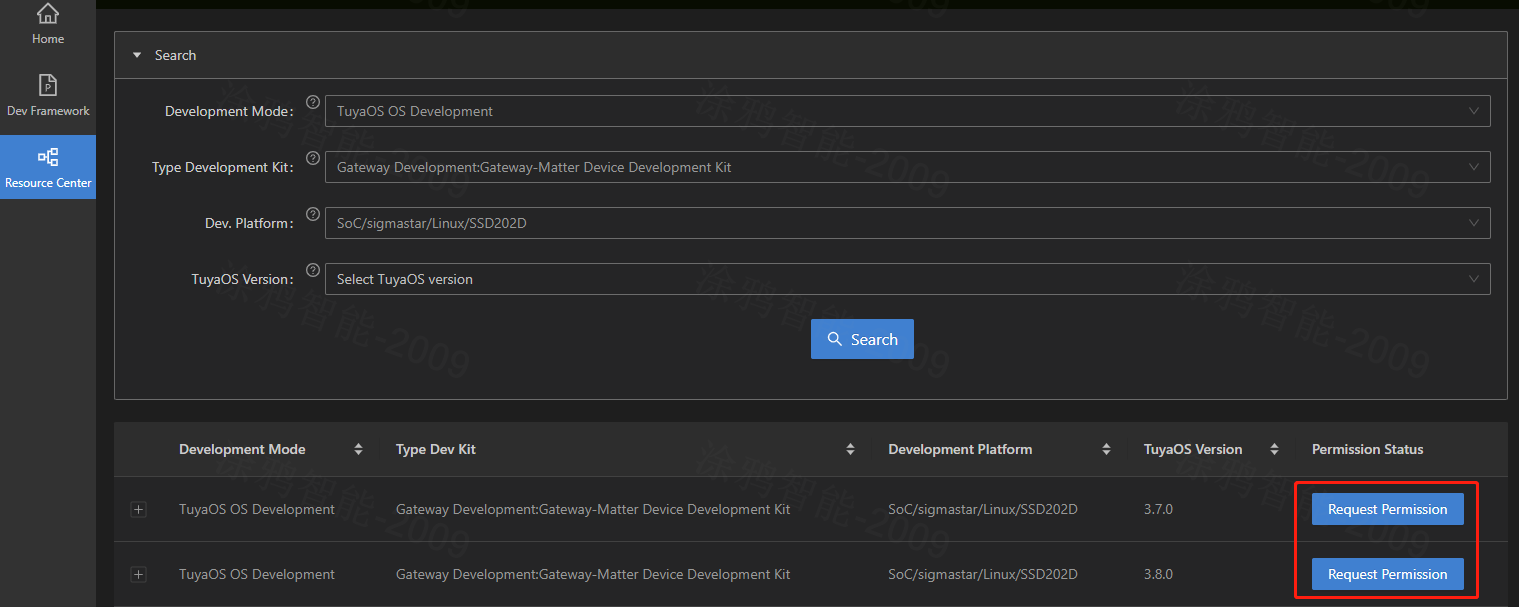Open the Development Mode dropdown

pyautogui.click(x=907, y=111)
